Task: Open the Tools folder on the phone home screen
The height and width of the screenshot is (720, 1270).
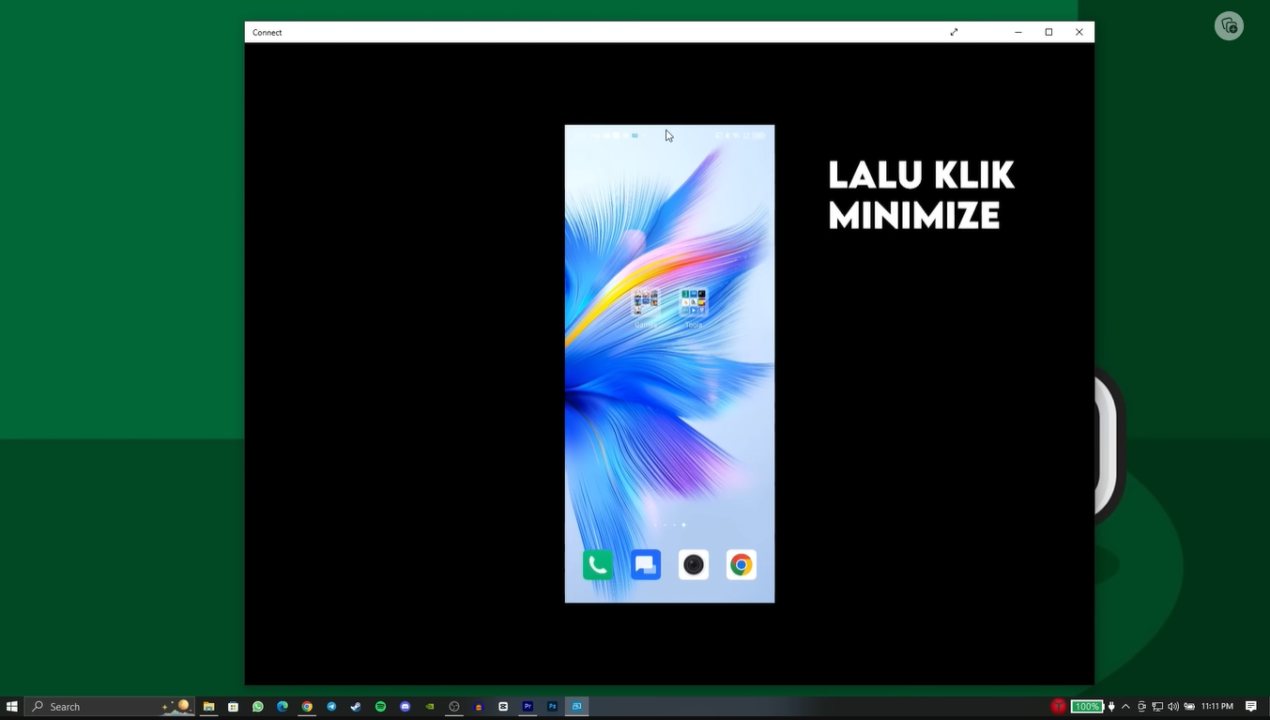Action: 693,298
